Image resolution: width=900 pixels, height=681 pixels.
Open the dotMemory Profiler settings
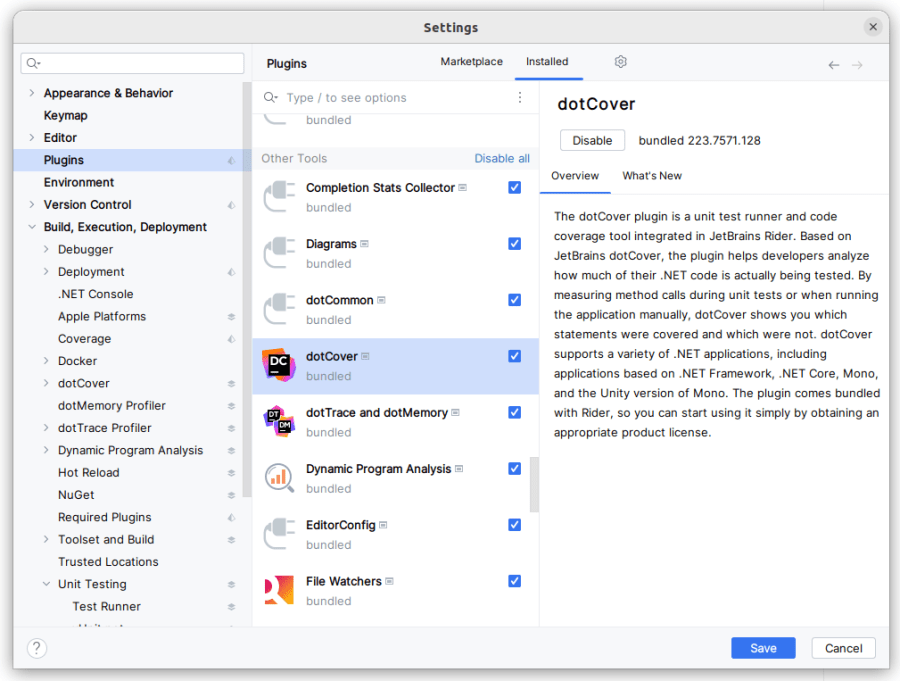(111, 406)
